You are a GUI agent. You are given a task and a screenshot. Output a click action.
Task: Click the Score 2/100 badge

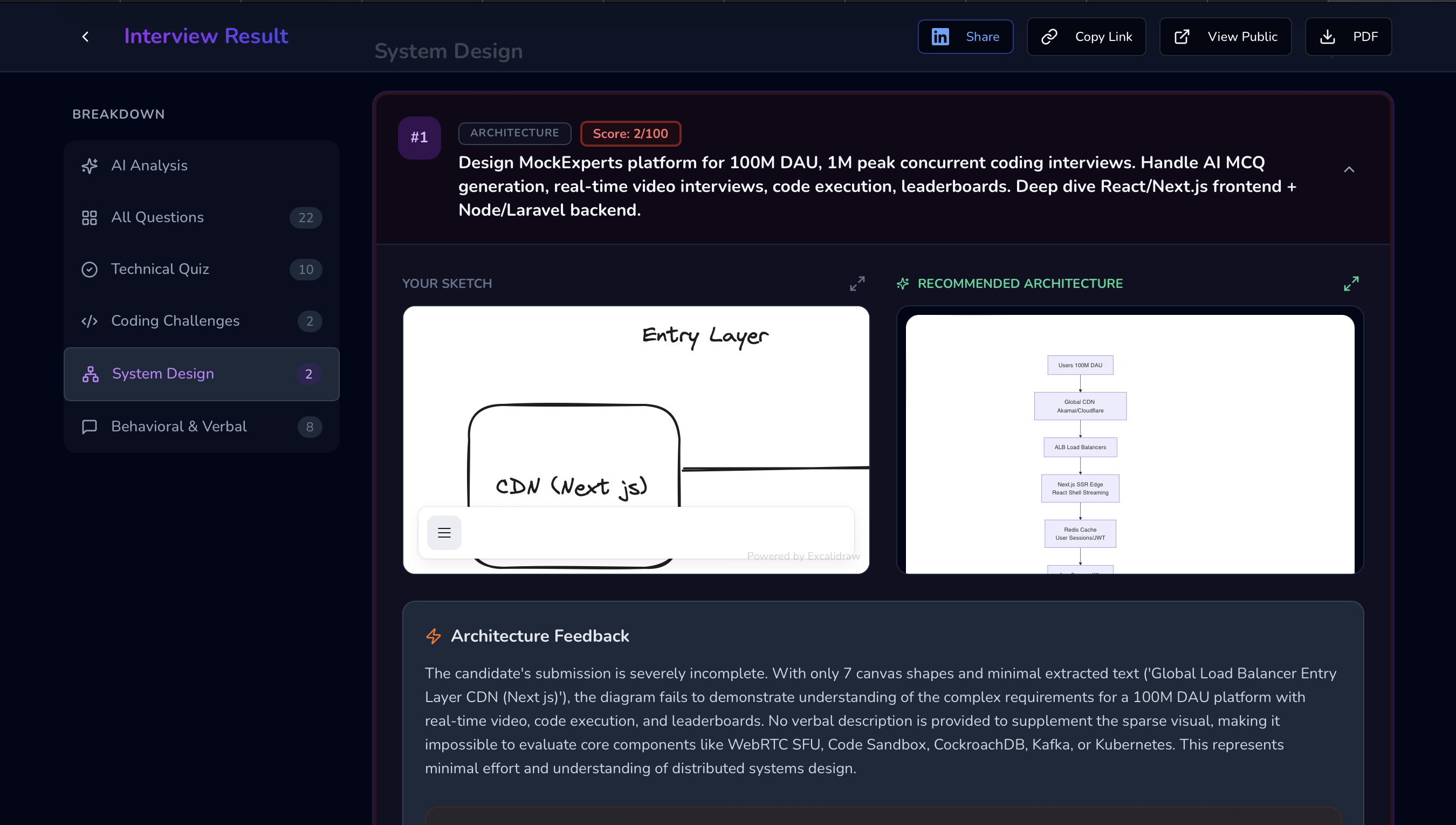[x=630, y=134]
